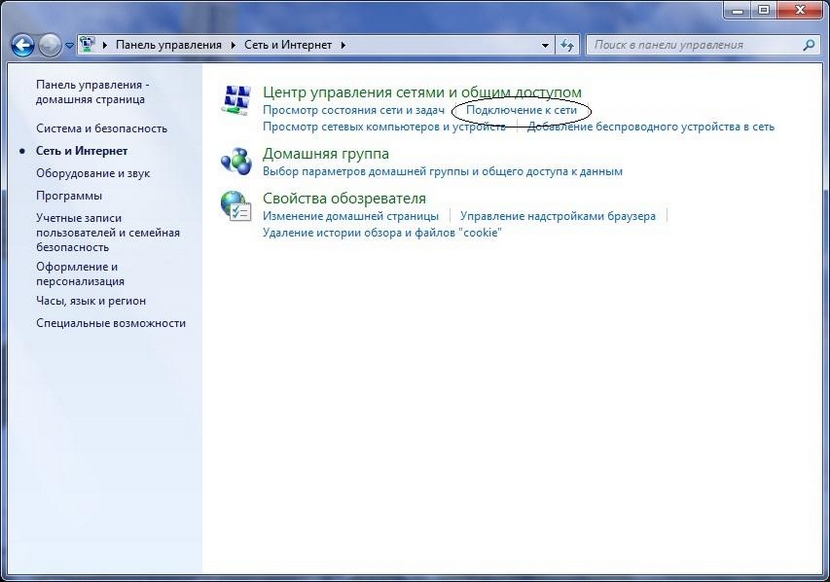Click Просмотр состояния сети и задач

[354, 110]
